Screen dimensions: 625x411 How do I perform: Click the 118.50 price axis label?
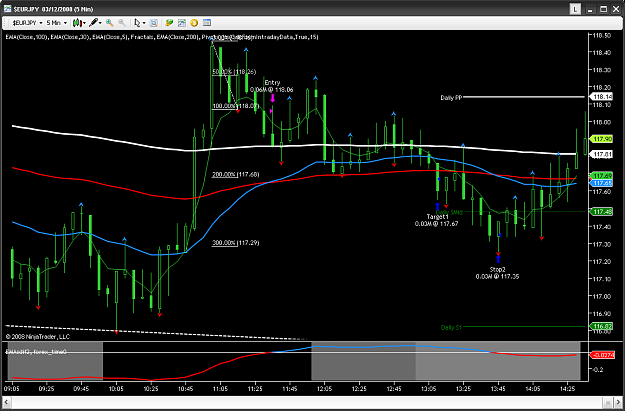(601, 35)
